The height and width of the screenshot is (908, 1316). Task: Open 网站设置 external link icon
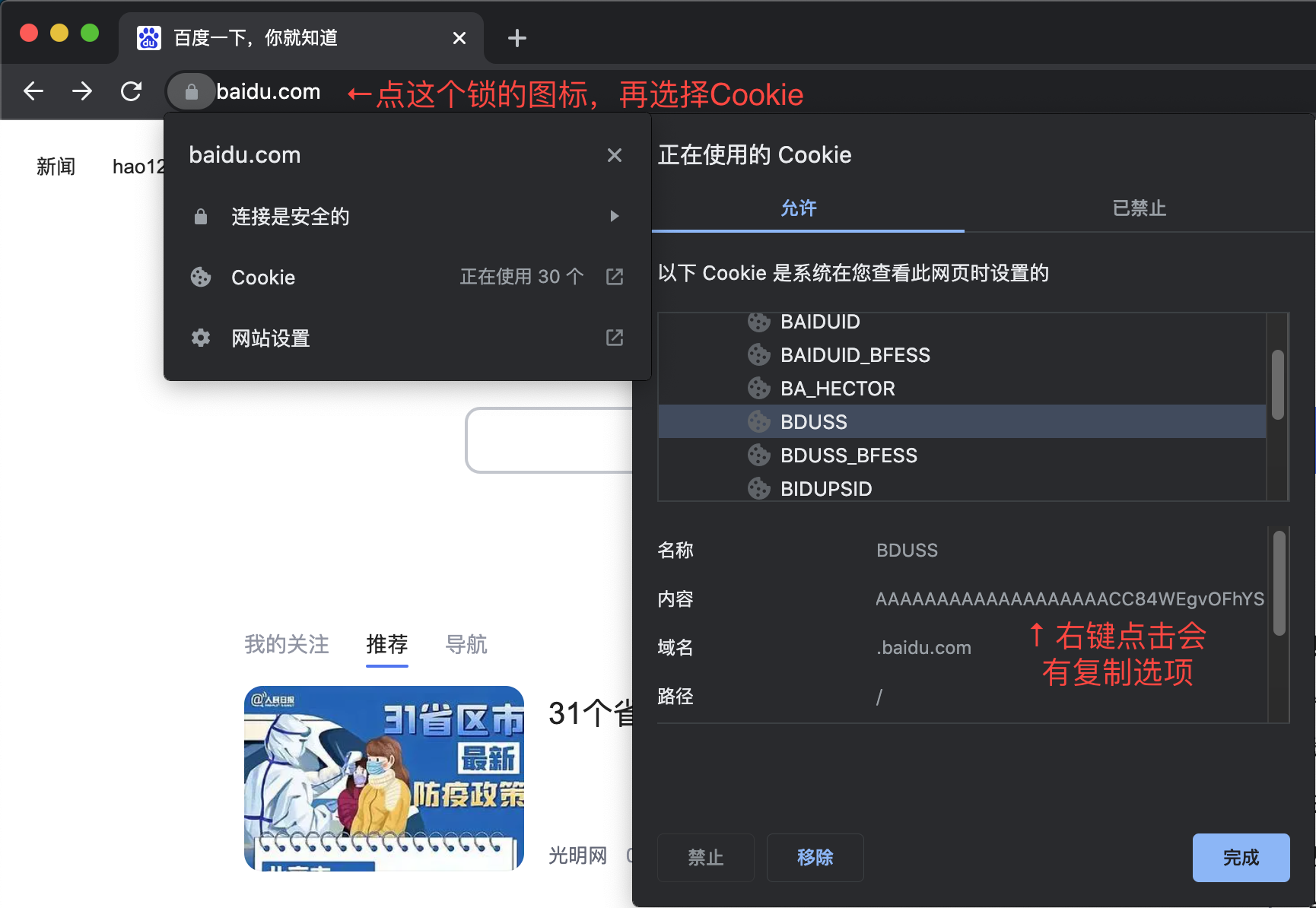(x=615, y=338)
